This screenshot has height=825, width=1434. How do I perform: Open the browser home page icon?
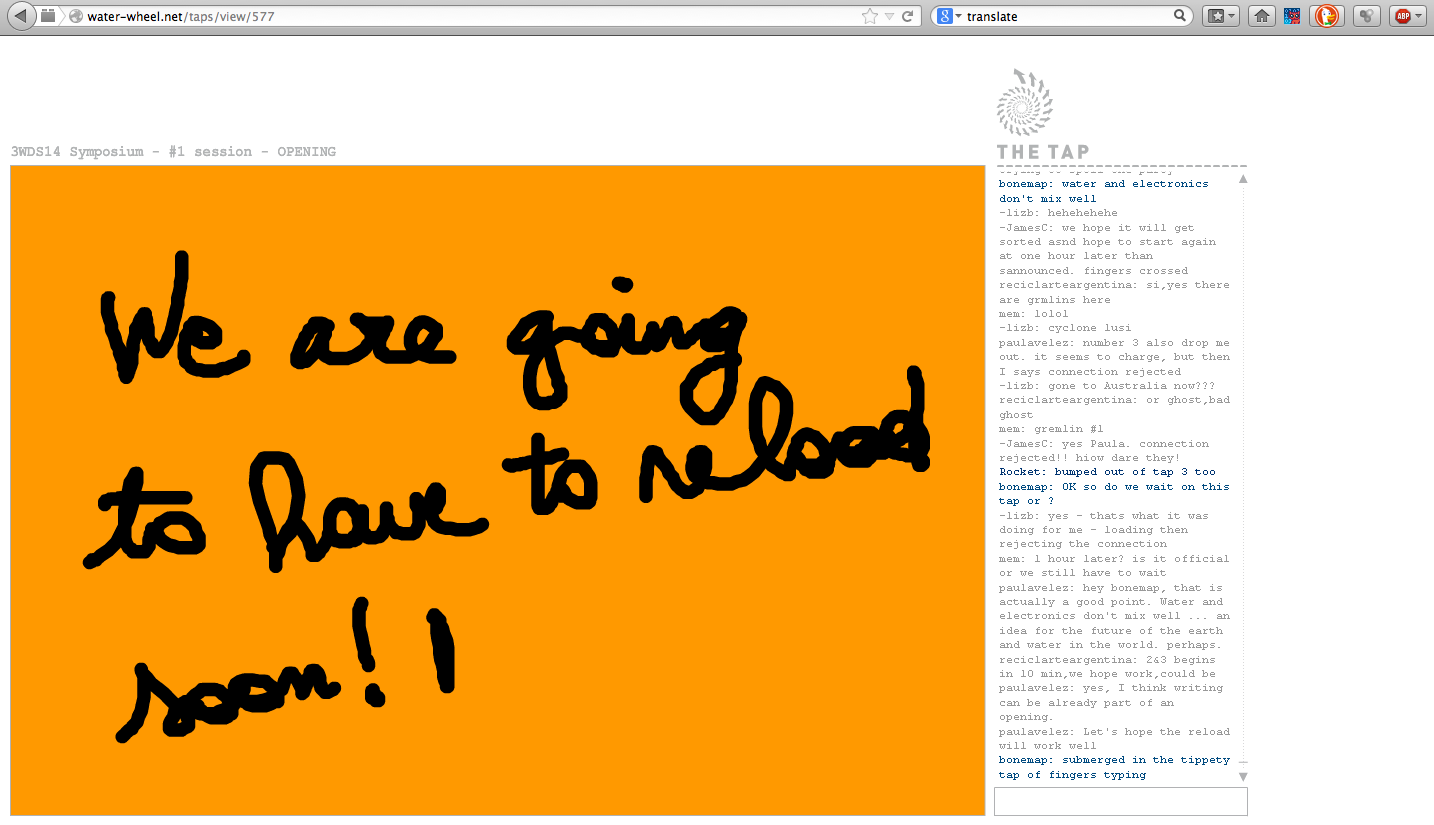click(1262, 16)
